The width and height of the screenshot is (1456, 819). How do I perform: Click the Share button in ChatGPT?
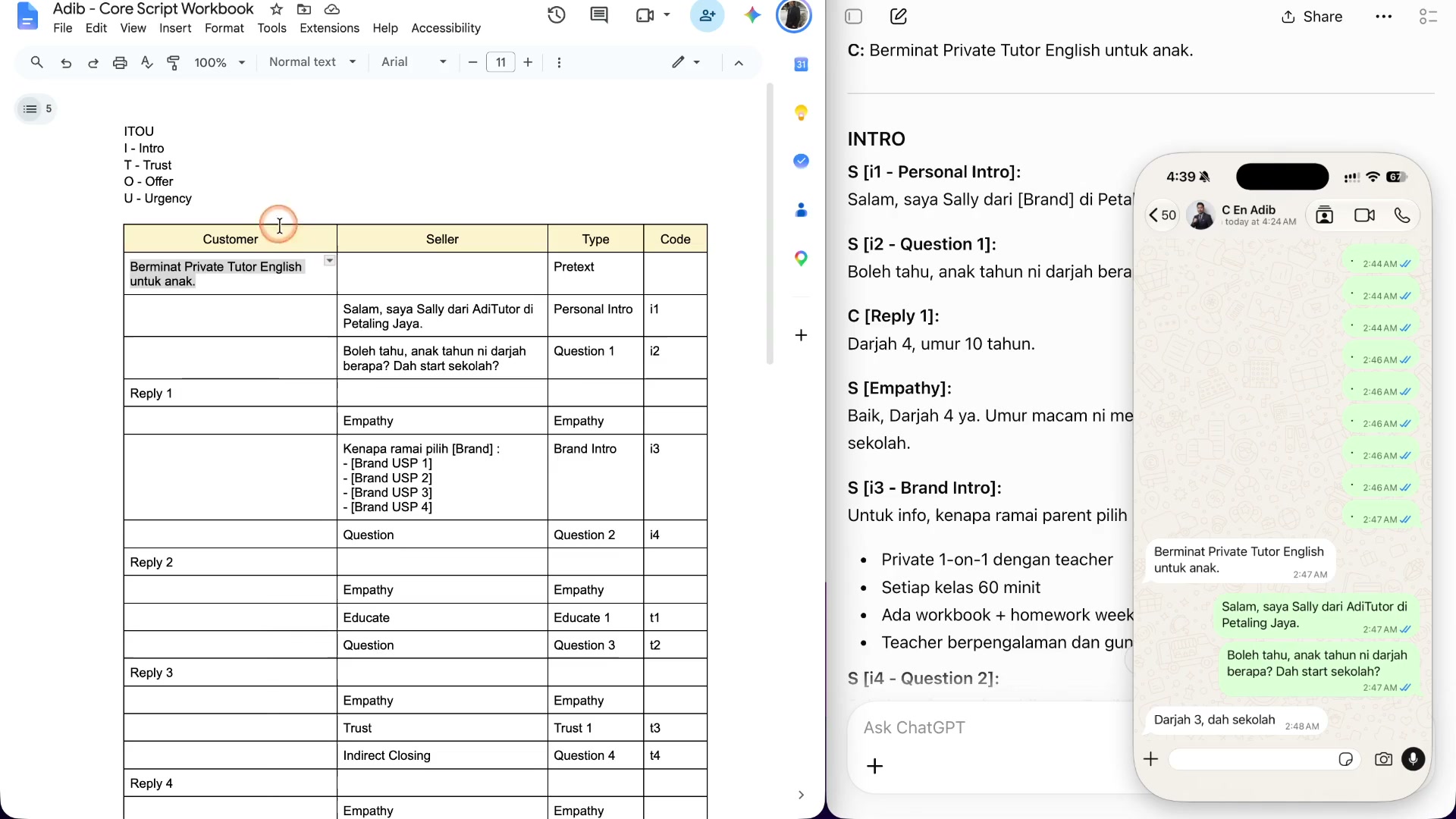pos(1312,17)
